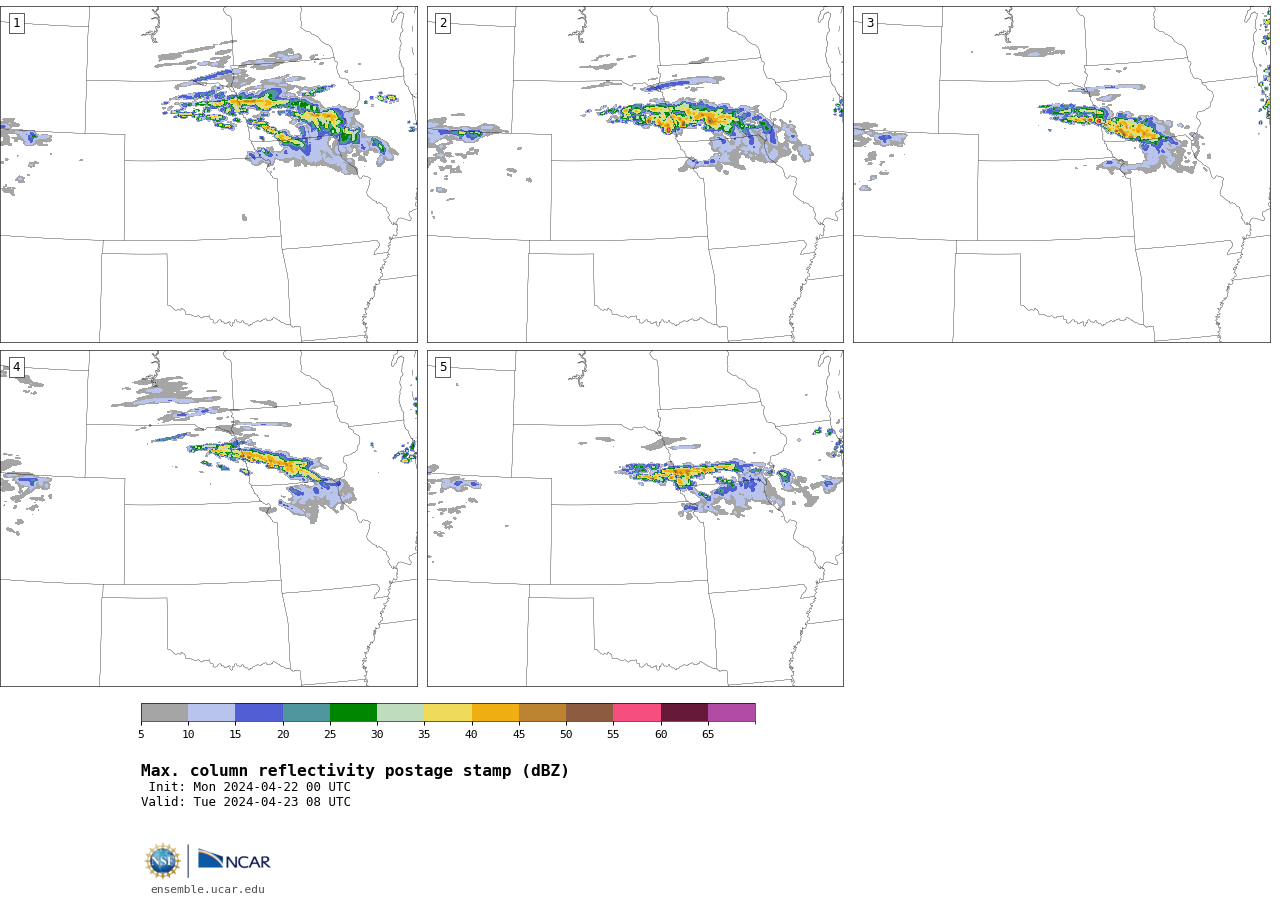This screenshot has height=901, width=1280.
Task: Click the Init: Mon 2024-04-22 00 UTC text
Action: tap(250, 787)
